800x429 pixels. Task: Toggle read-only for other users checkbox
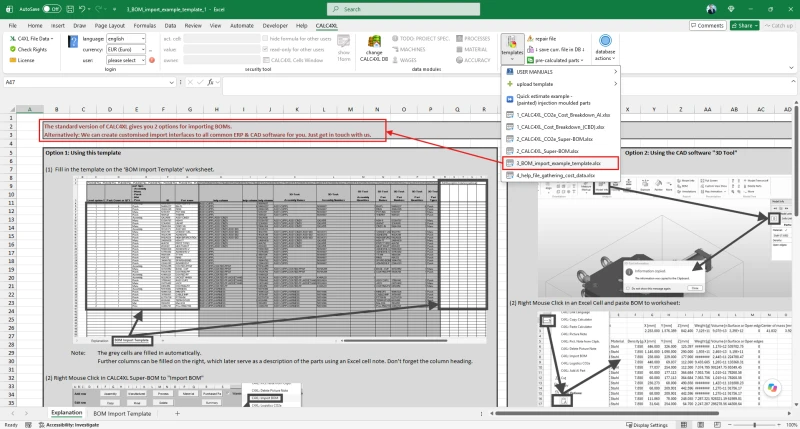(x=265, y=49)
